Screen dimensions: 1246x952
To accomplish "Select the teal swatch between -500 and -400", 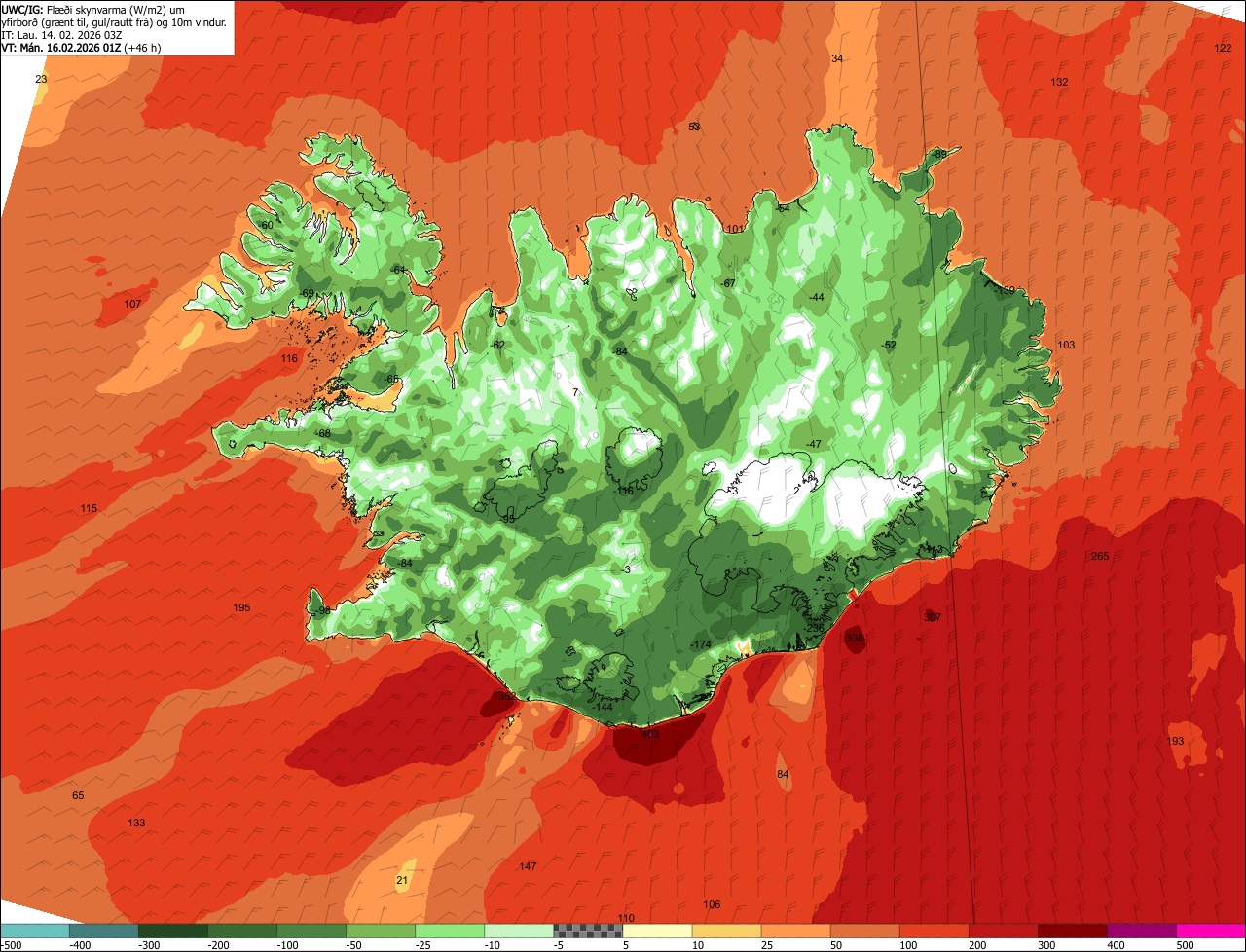I will tap(34, 931).
